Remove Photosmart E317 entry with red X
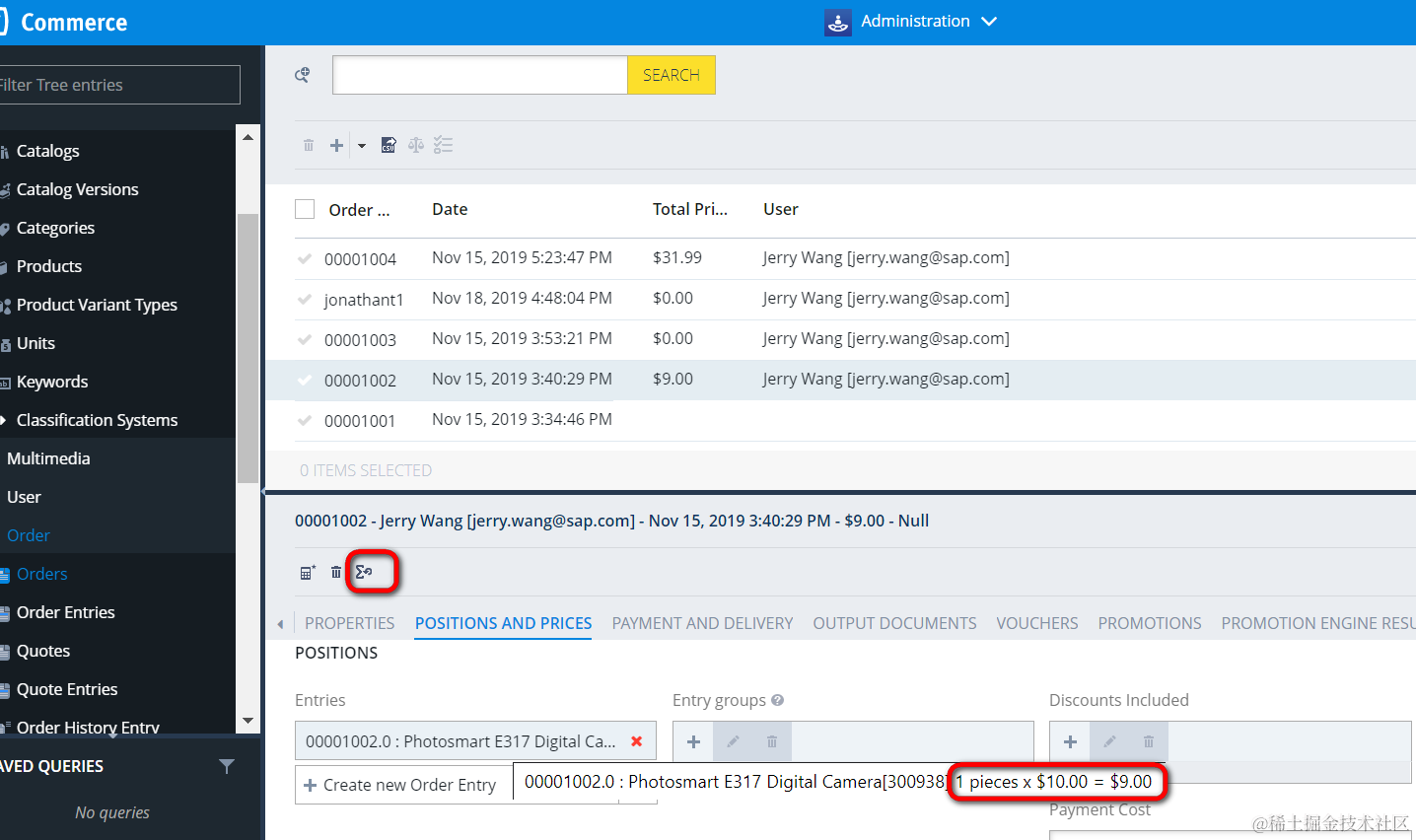 637,741
